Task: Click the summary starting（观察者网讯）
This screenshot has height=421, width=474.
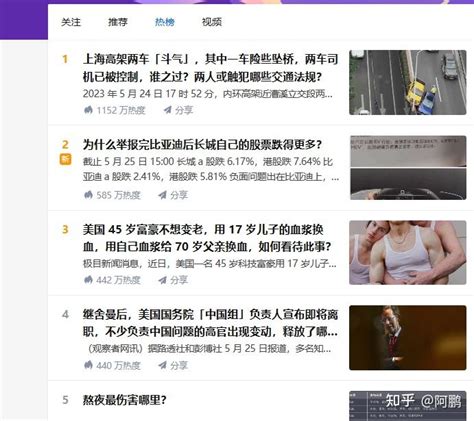Action: click(208, 349)
